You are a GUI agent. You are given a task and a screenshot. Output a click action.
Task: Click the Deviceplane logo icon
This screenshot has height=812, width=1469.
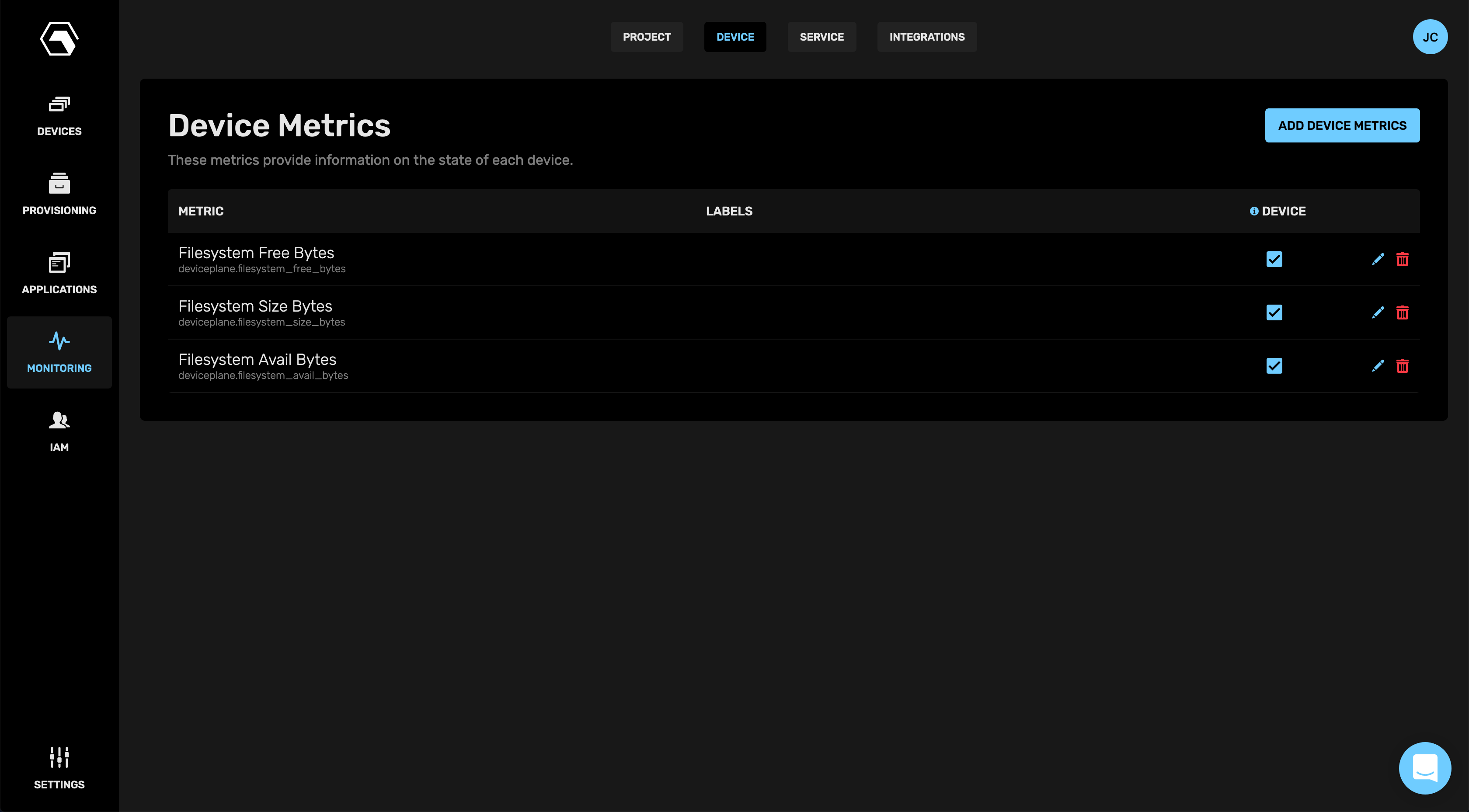pyautogui.click(x=59, y=38)
